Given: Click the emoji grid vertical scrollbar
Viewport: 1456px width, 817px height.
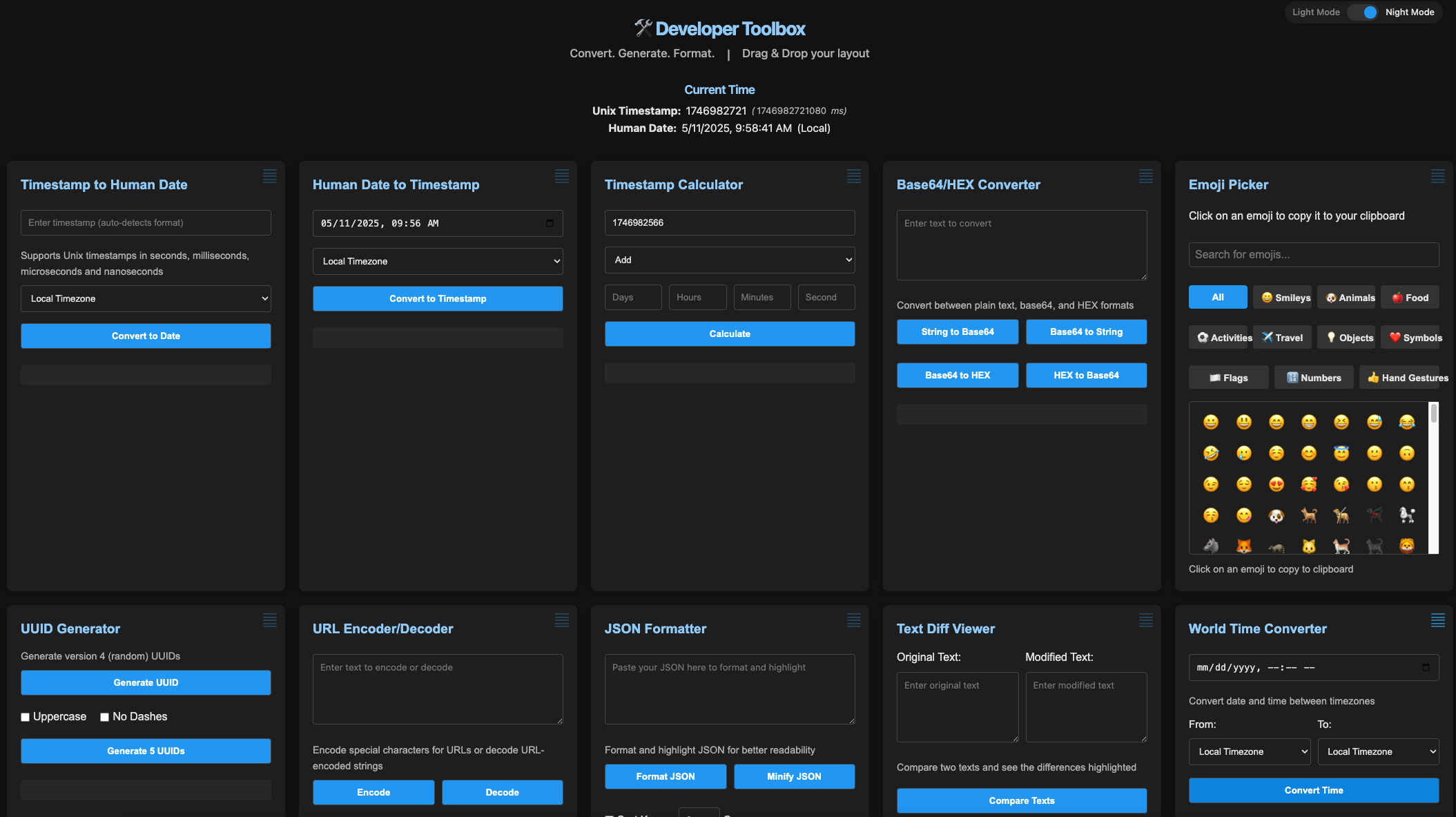Looking at the screenshot, I should coord(1433,414).
